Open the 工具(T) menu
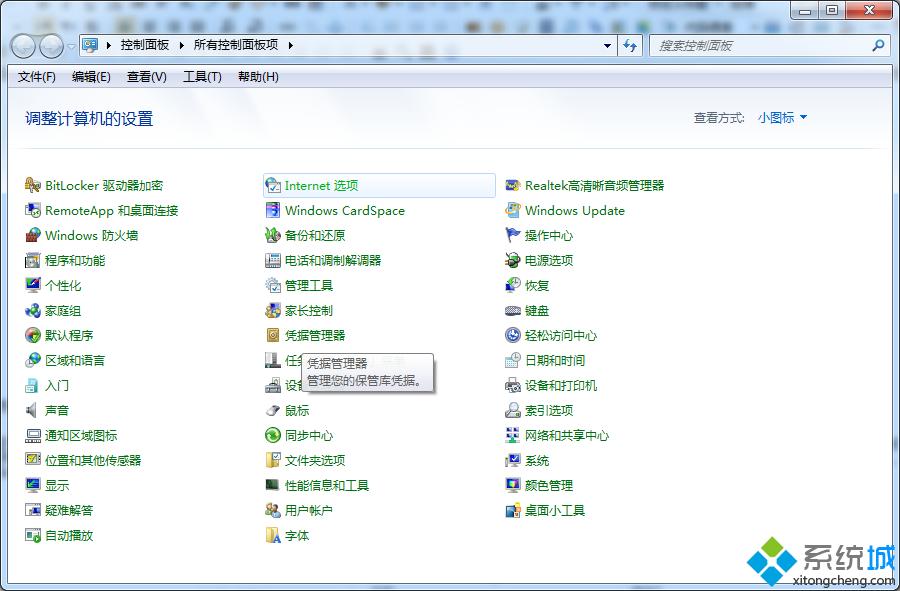 (x=202, y=77)
